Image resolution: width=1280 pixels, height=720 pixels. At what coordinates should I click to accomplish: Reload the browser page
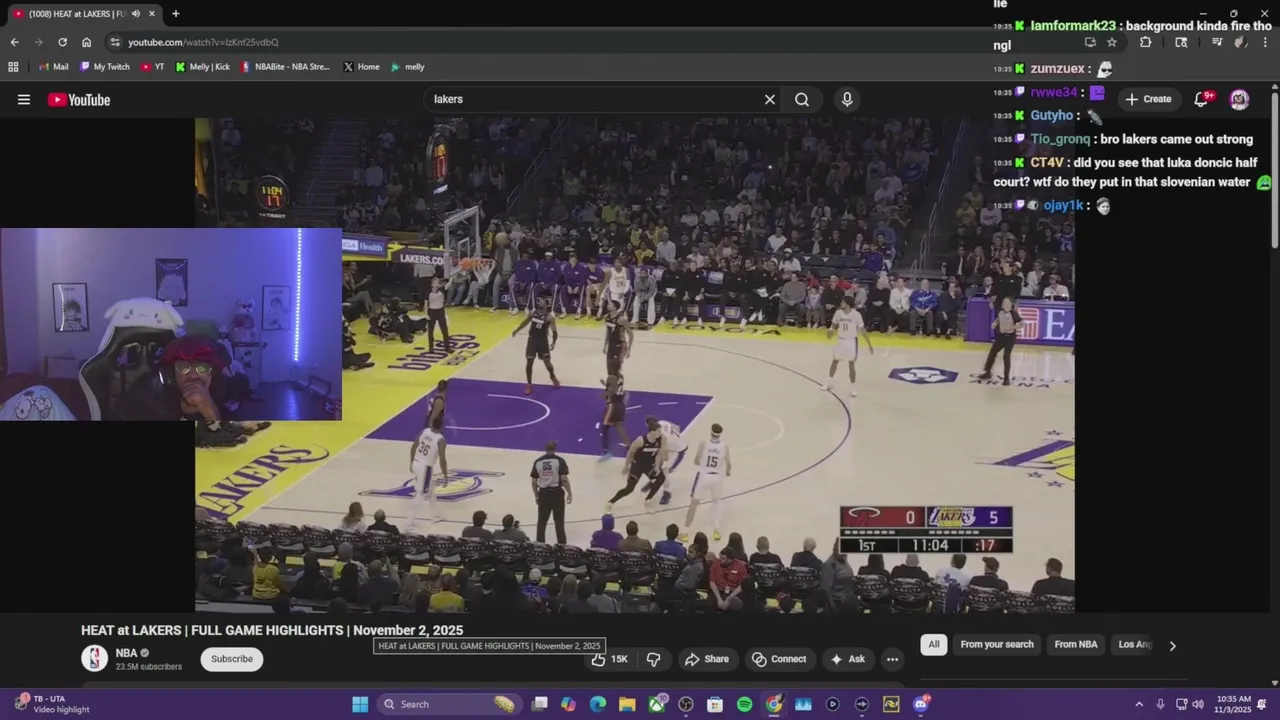click(x=62, y=42)
